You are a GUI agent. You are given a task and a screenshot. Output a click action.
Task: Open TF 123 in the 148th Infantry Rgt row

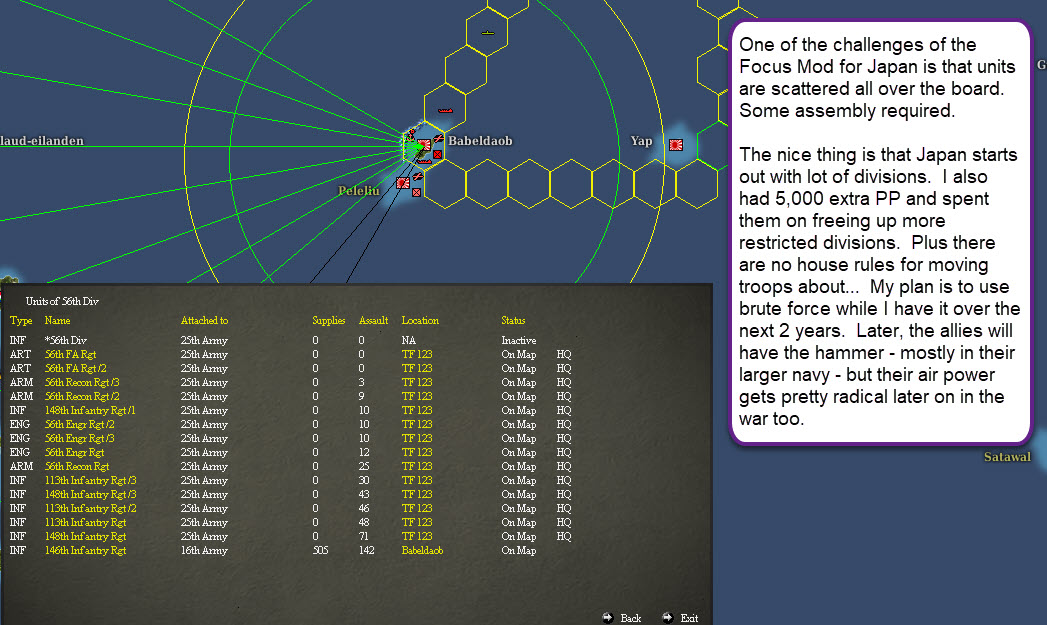tap(417, 537)
